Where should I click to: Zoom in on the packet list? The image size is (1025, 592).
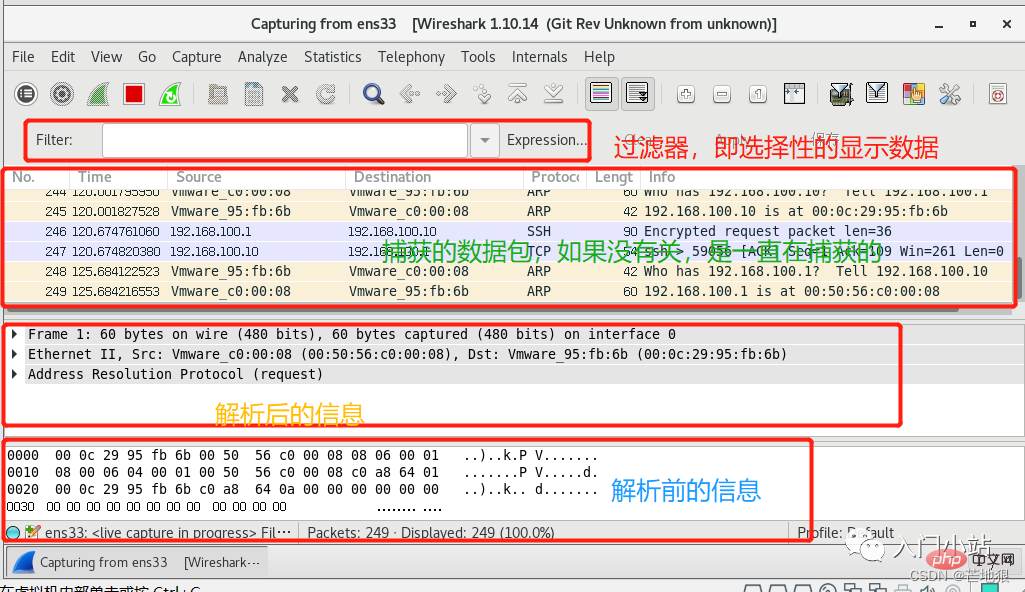[685, 93]
